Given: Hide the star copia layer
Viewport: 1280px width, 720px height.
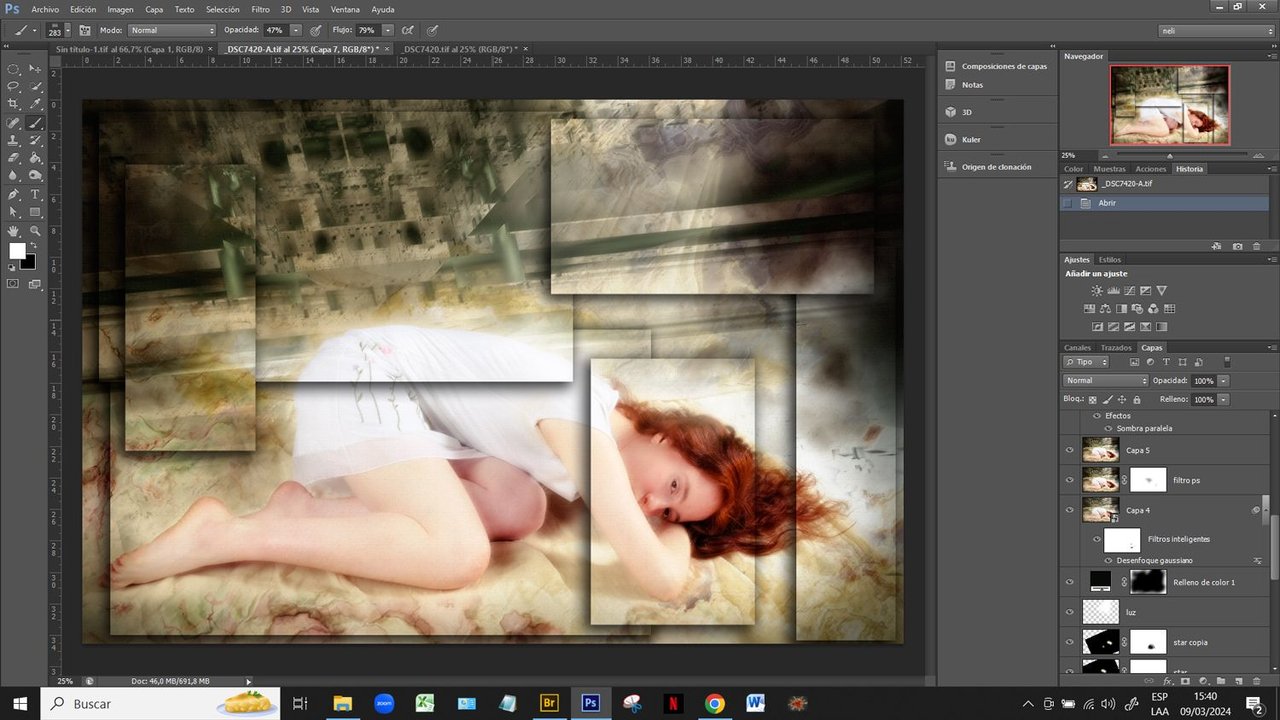Looking at the screenshot, I should [x=1070, y=642].
